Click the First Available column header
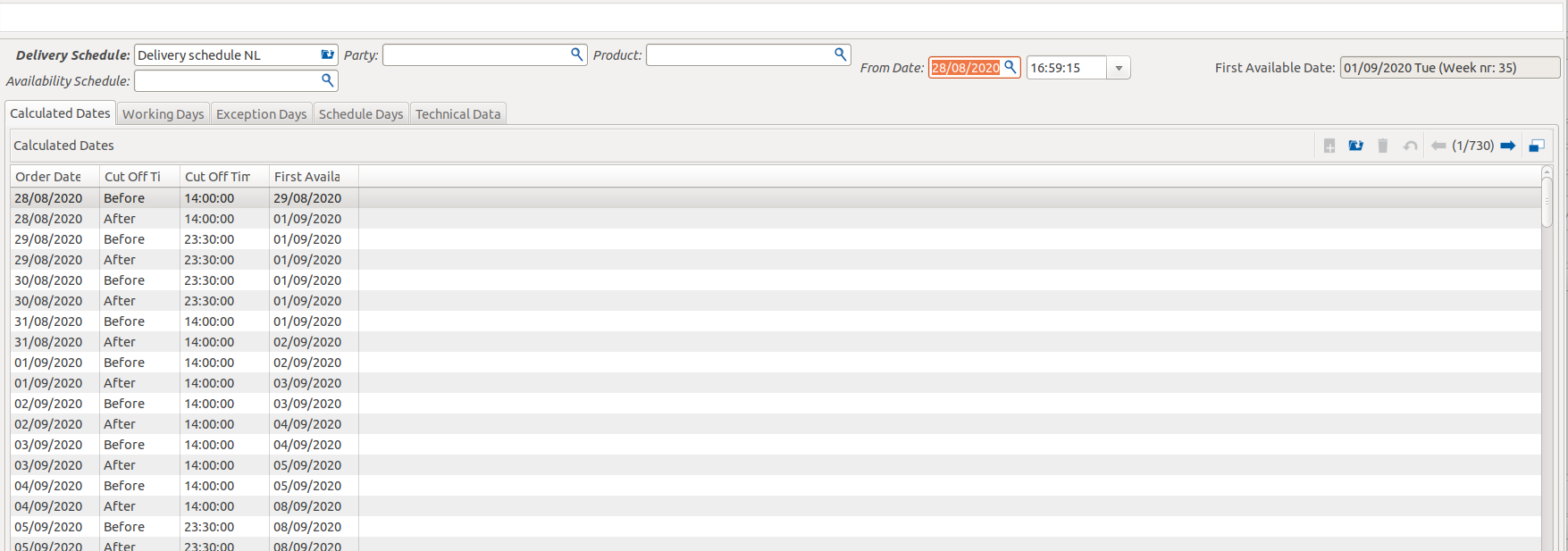Screen dimensions: 1568x551 306,177
